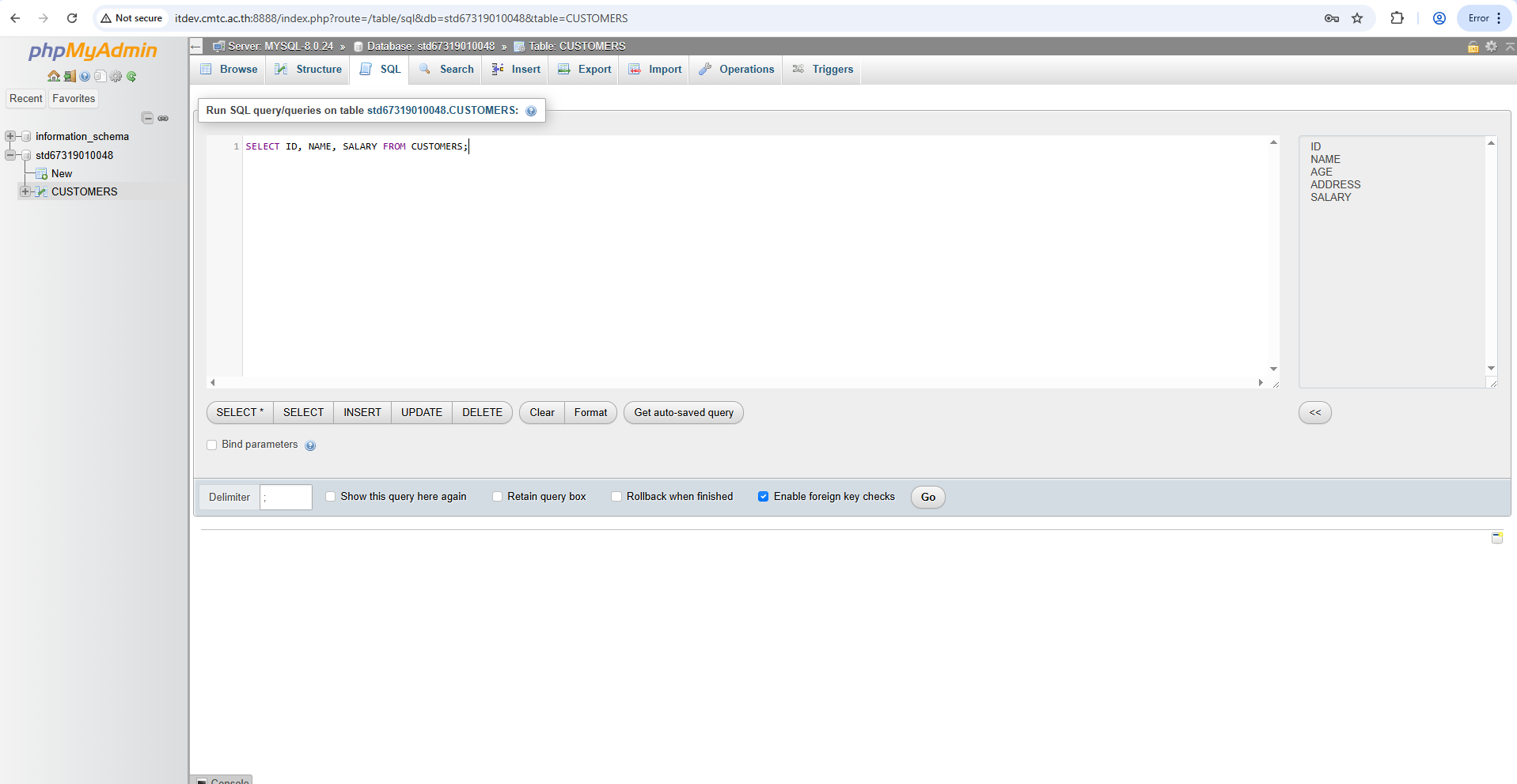Click the page-related settings gear icon
Image resolution: width=1517 pixels, height=784 pixels.
[x=1491, y=47]
